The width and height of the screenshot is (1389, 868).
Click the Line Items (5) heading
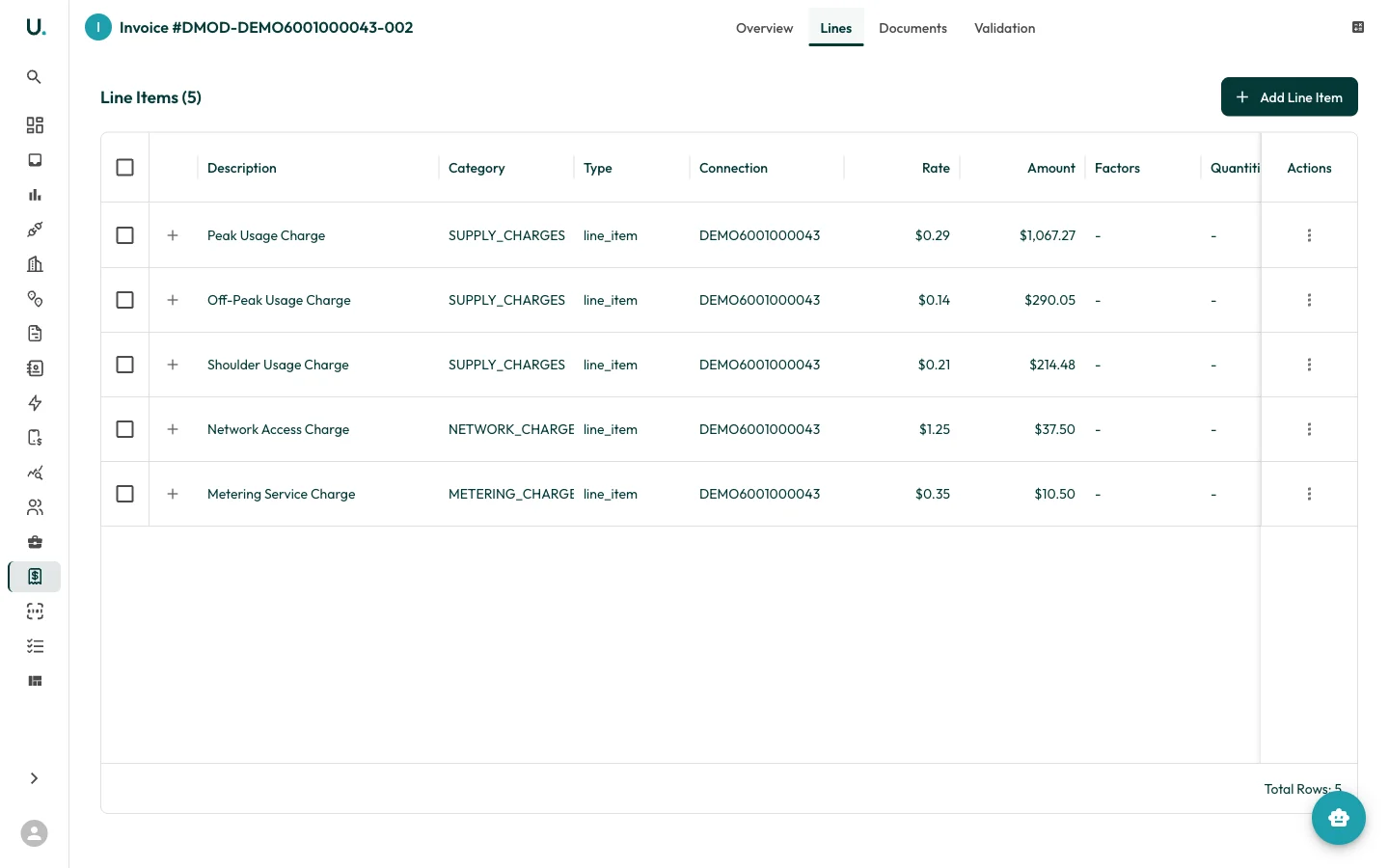150,97
